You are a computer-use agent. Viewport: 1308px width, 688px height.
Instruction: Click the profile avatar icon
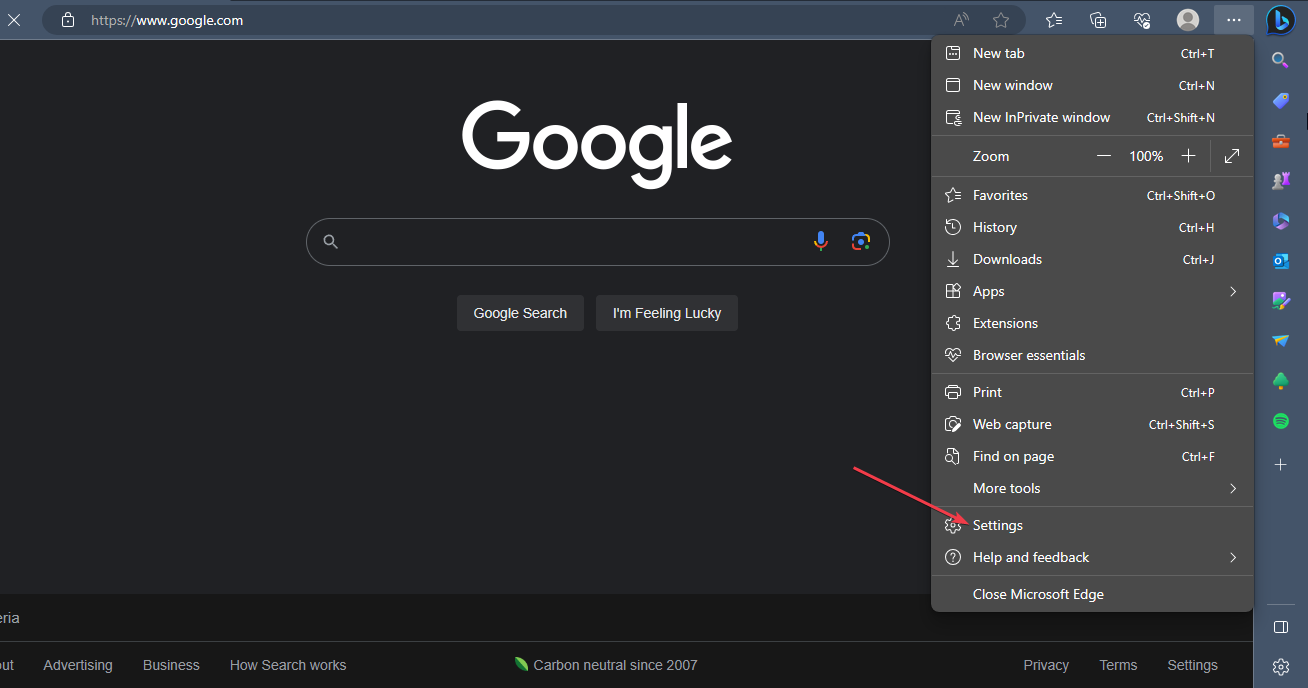[x=1188, y=20]
